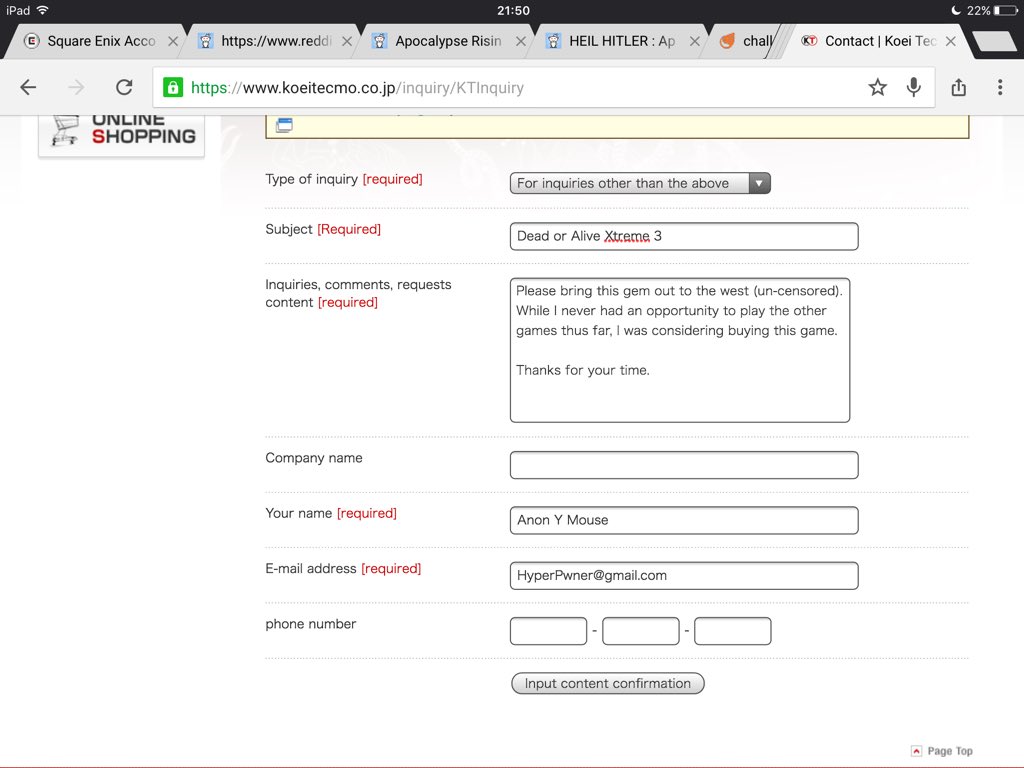Close the https://www.reddi tab
The image size is (1024, 768).
347,41
